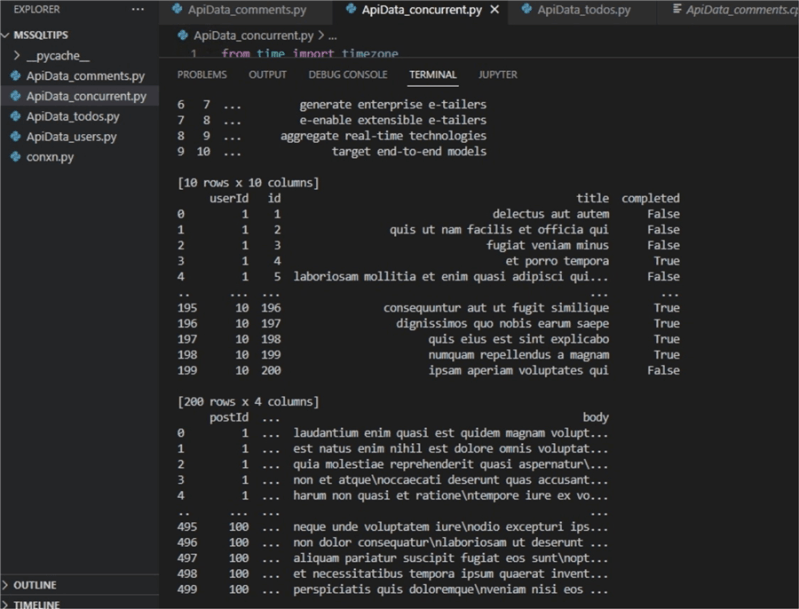Switch to ApiData_todos.py editor tab

[x=582, y=10]
